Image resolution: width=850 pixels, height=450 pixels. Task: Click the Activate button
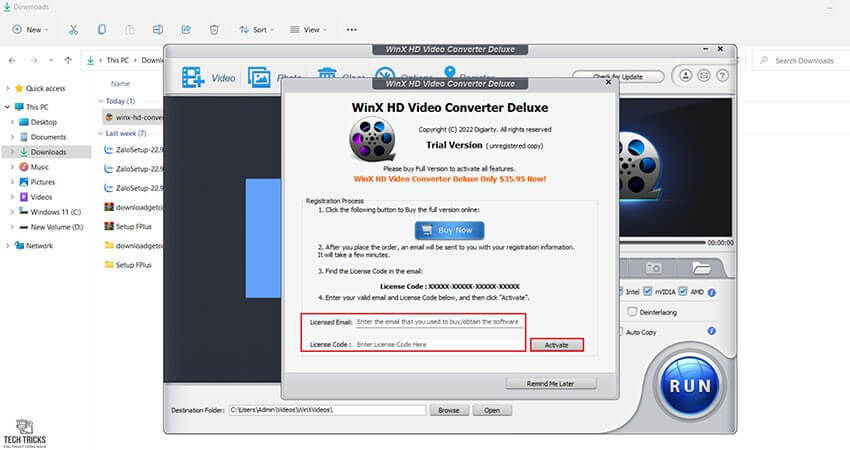pyautogui.click(x=557, y=345)
